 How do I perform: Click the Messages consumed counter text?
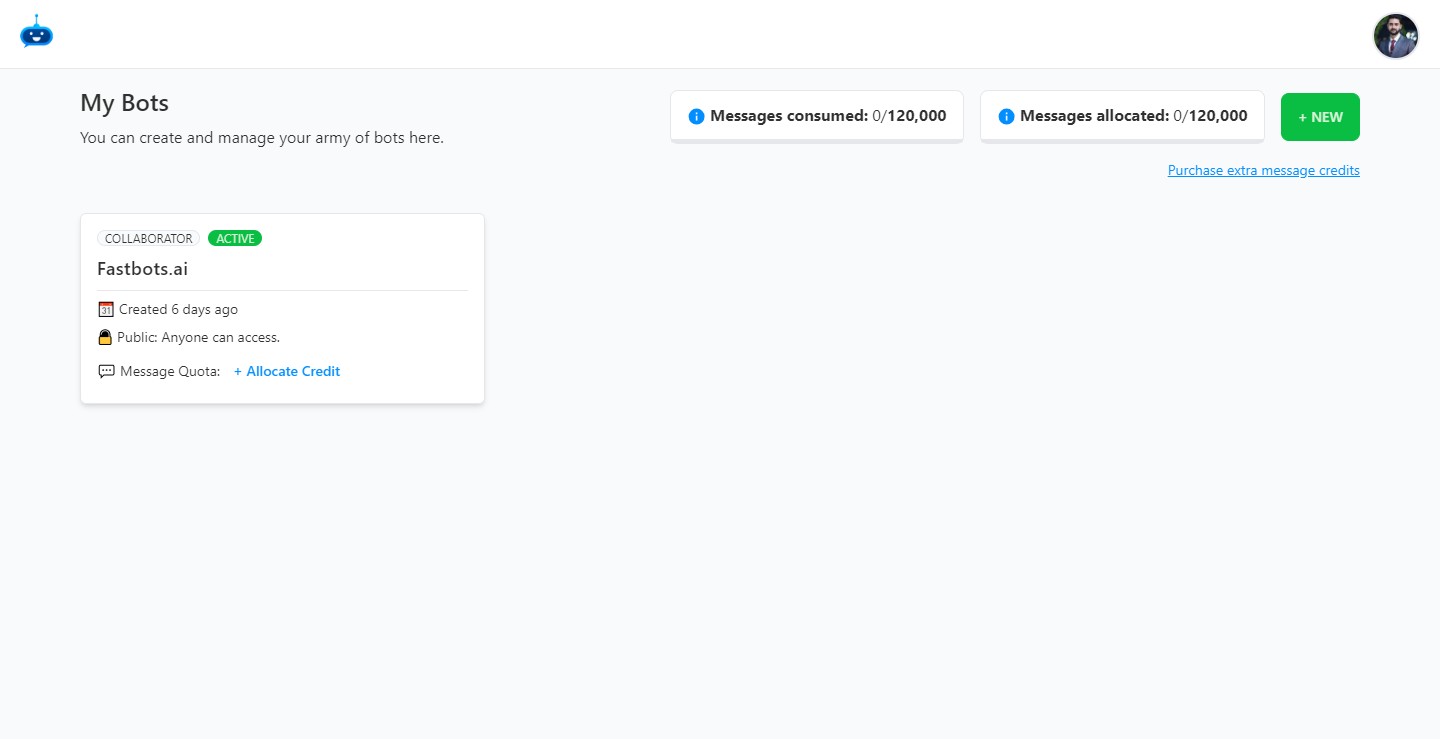(x=828, y=116)
